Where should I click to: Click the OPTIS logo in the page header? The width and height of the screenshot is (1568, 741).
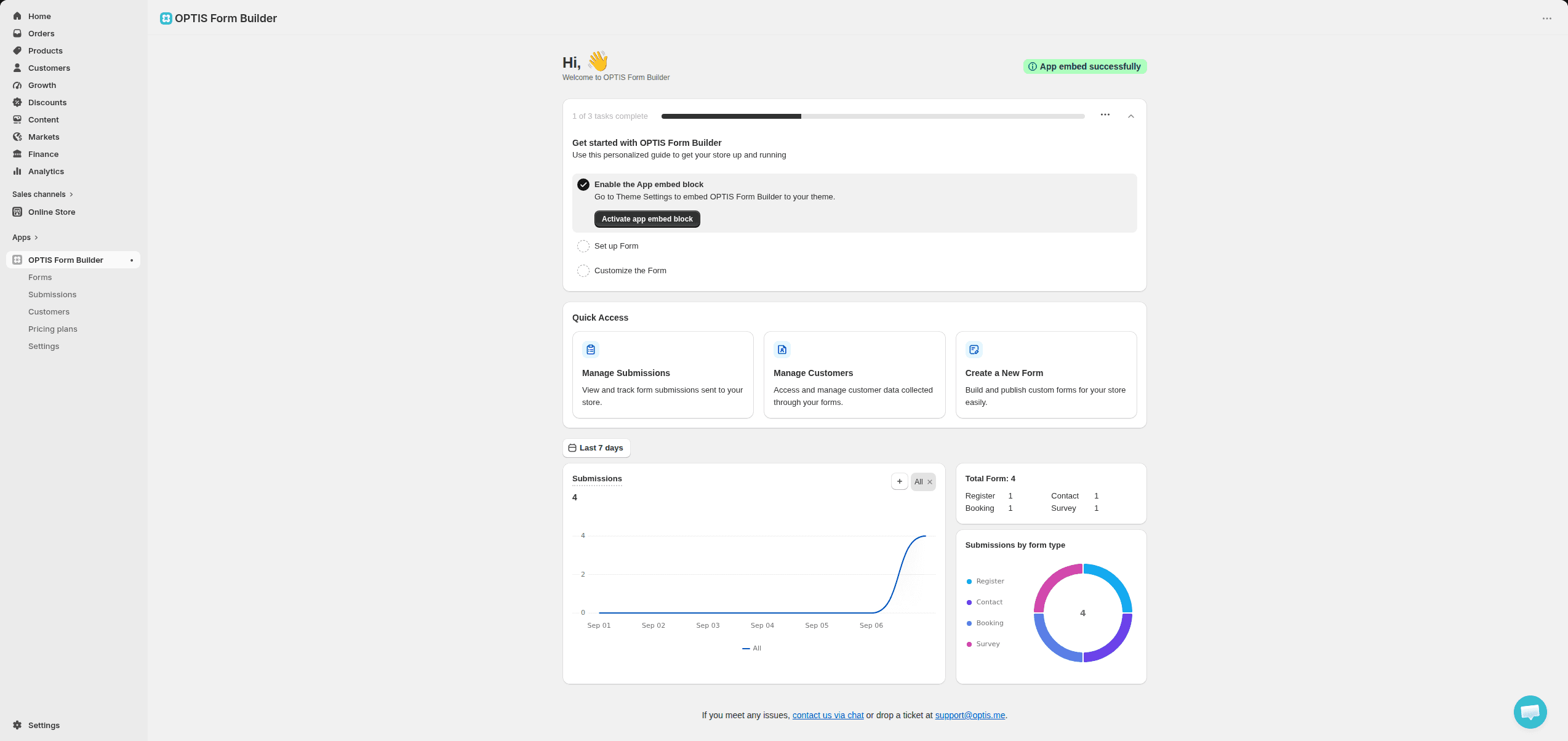(166, 18)
